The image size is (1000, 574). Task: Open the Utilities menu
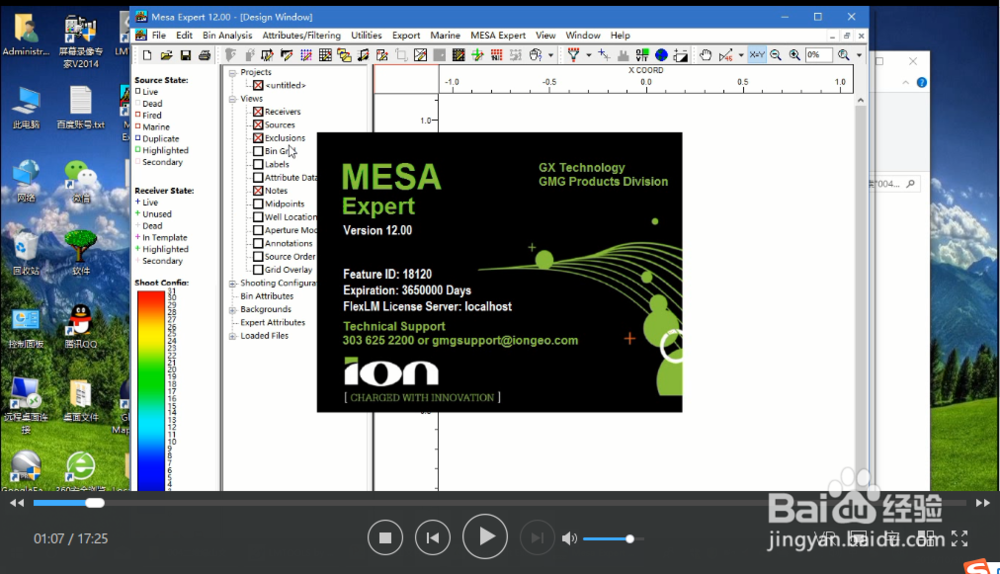(x=366, y=35)
